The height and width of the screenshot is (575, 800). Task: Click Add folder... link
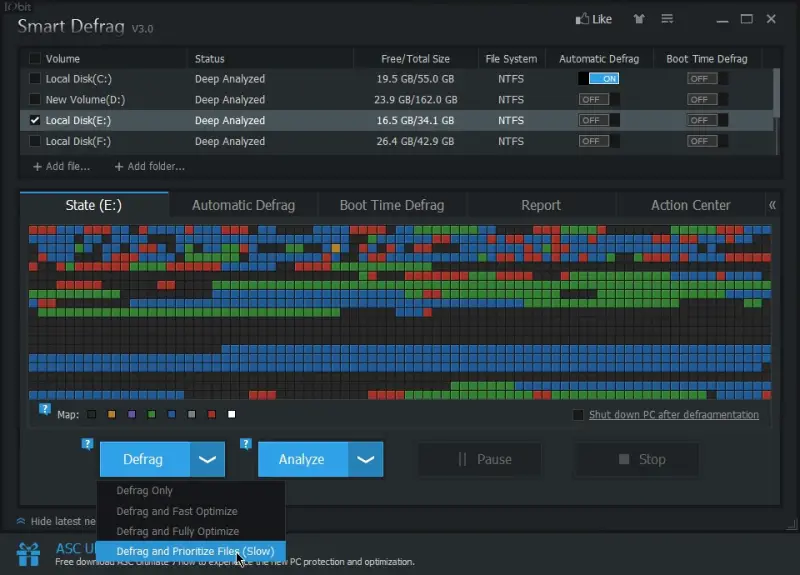click(x=149, y=166)
